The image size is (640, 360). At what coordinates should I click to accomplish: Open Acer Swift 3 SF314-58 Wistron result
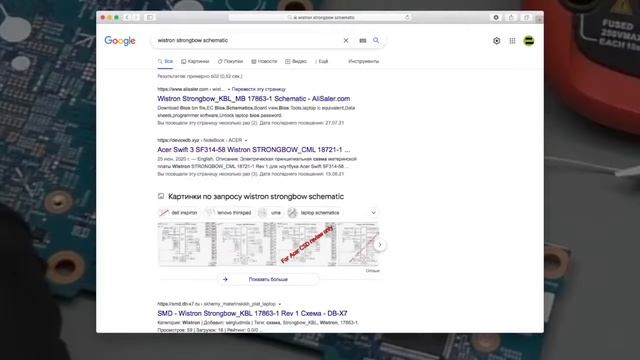(x=253, y=150)
